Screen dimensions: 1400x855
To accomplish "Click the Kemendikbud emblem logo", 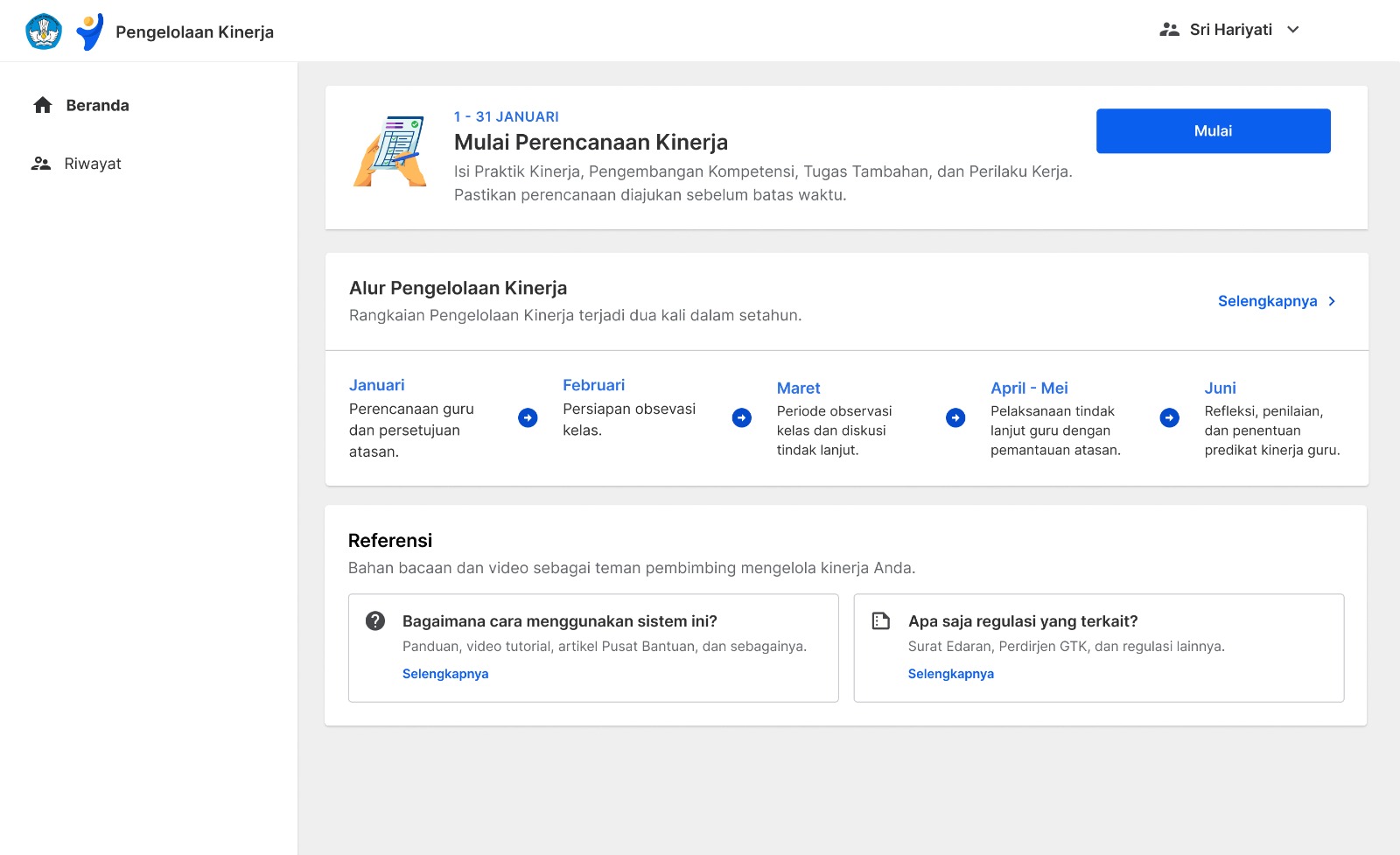I will (x=44, y=32).
